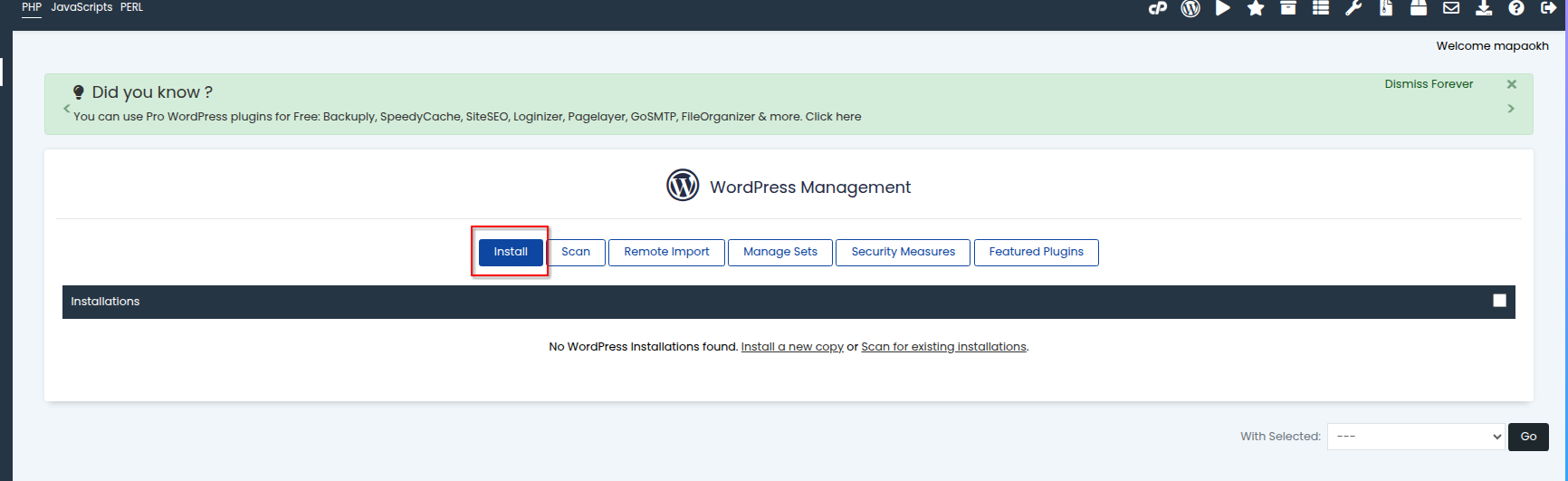Open the wrench settings icon
Screen dimensions: 1568x481
[1353, 8]
